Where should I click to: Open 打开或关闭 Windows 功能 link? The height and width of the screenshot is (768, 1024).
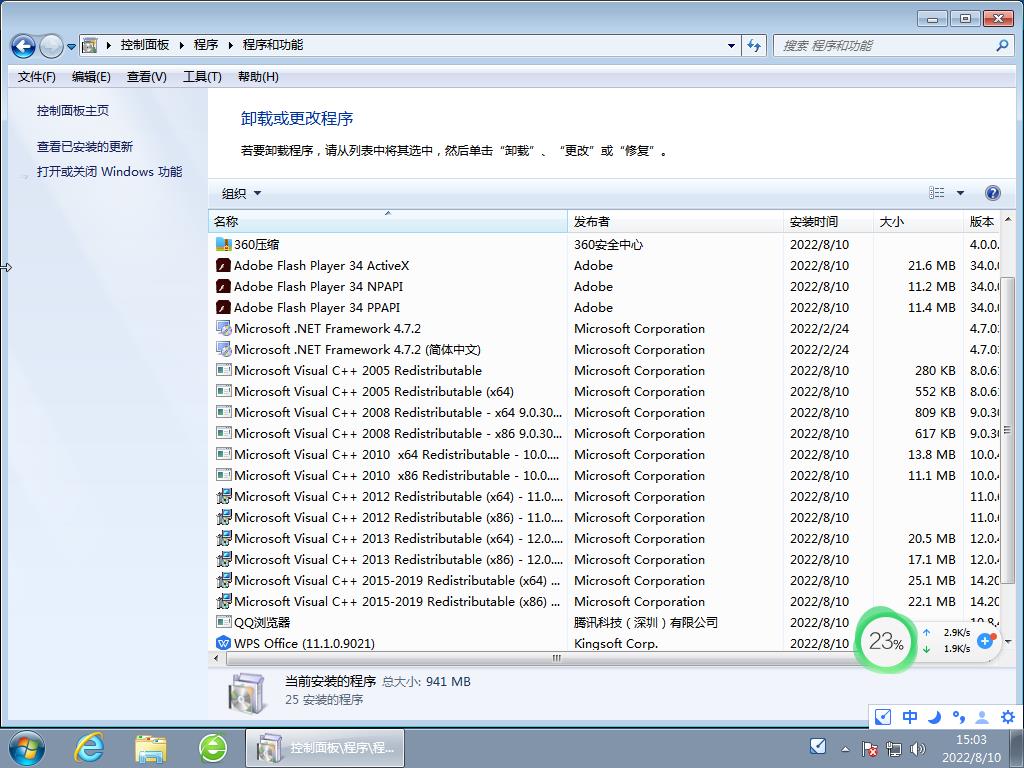109,172
